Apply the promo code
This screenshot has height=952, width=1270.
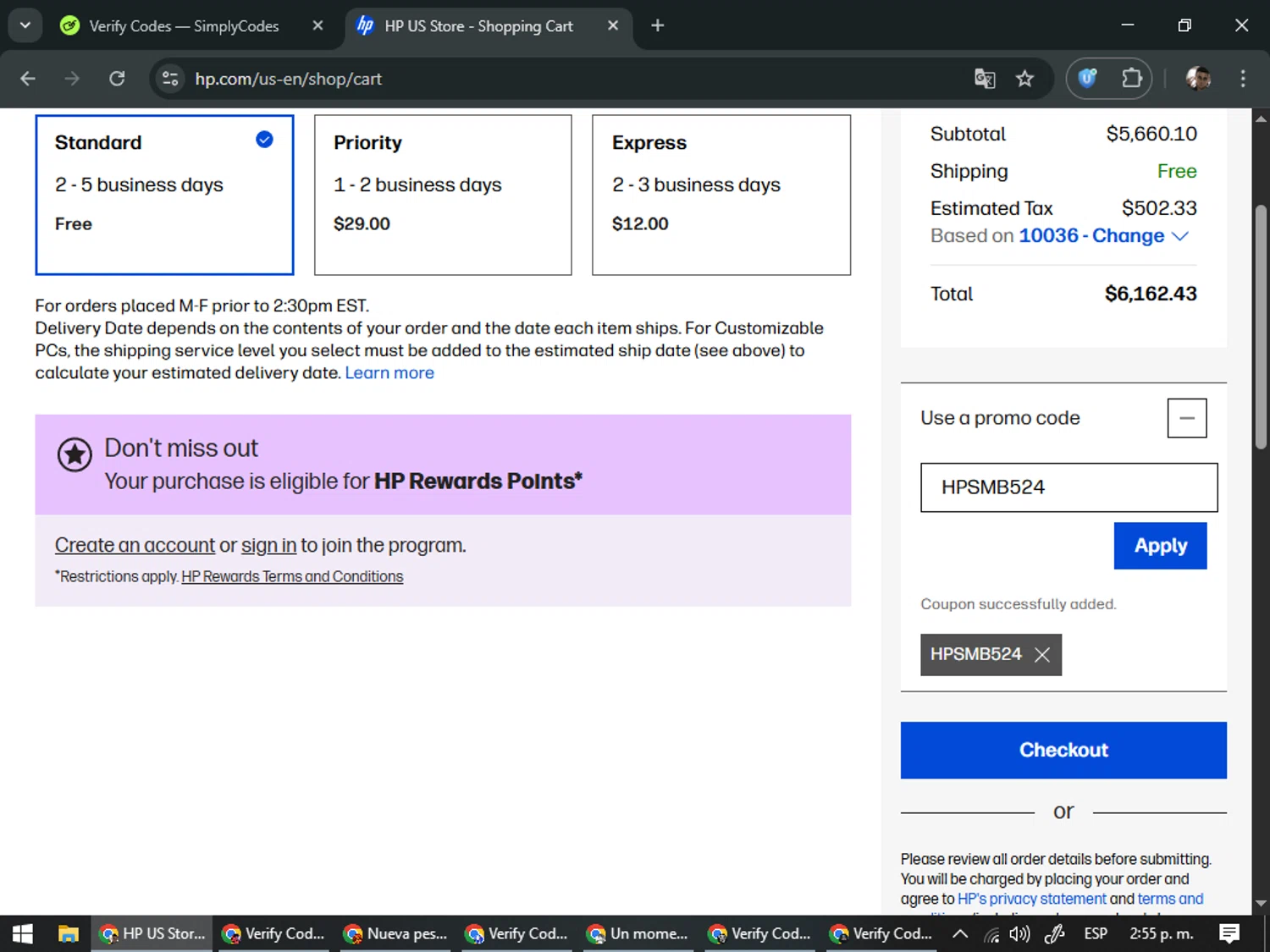pos(1160,546)
